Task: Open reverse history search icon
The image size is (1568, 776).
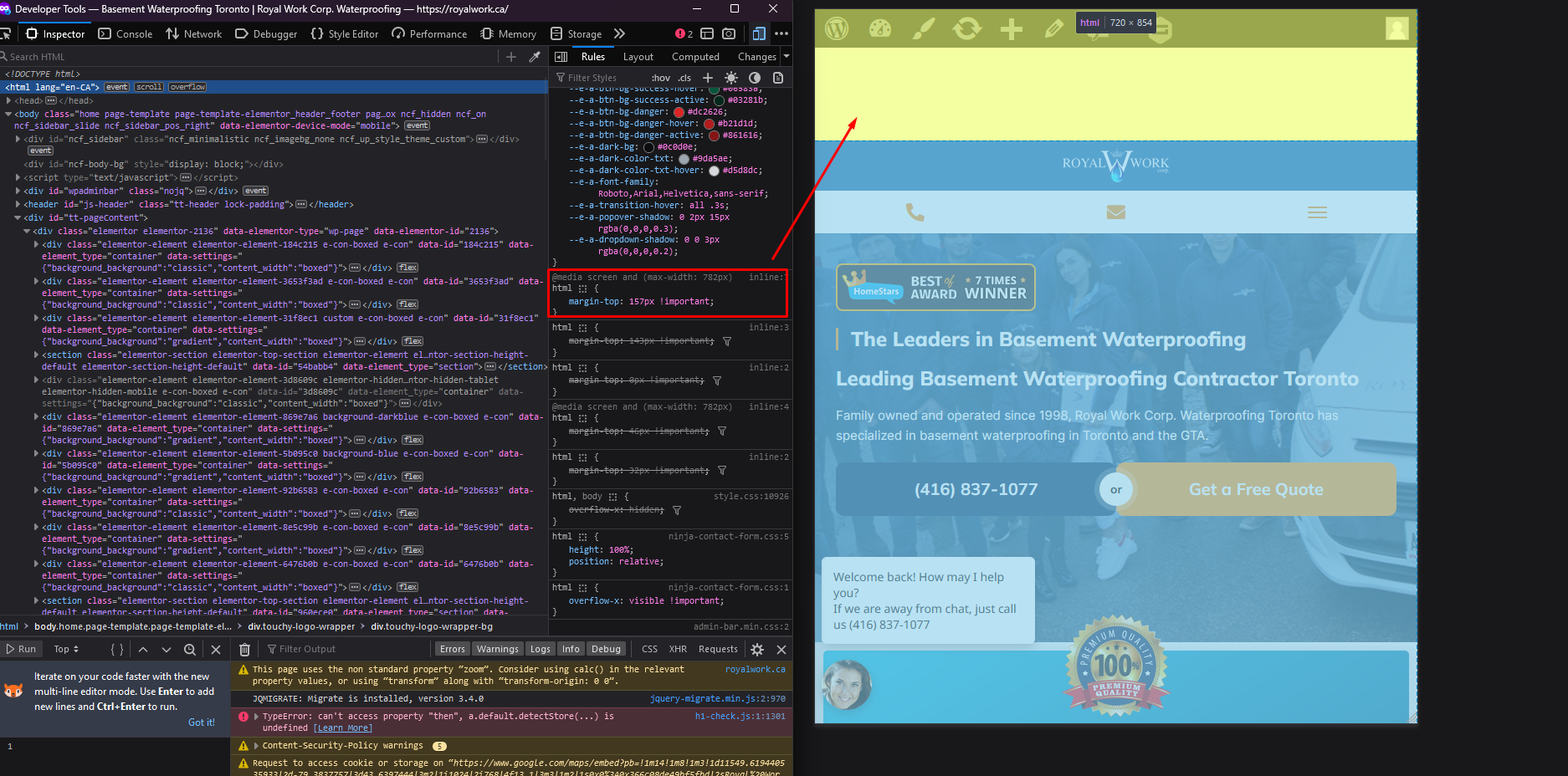Action: 190,649
